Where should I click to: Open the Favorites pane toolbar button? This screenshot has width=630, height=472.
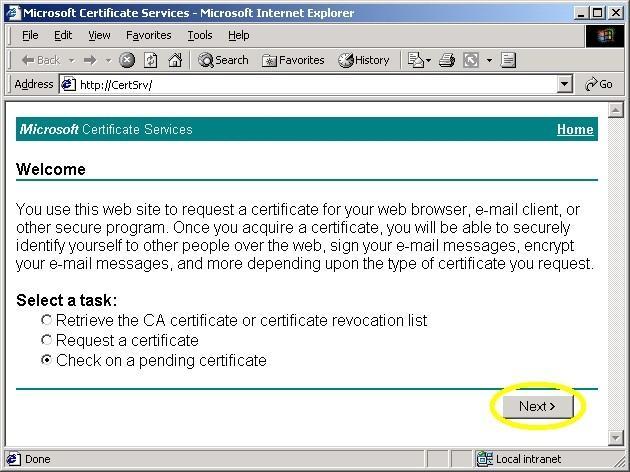(293, 61)
